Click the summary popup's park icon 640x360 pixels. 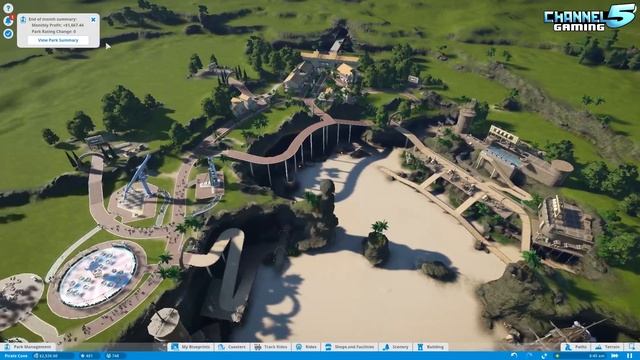coord(23,20)
